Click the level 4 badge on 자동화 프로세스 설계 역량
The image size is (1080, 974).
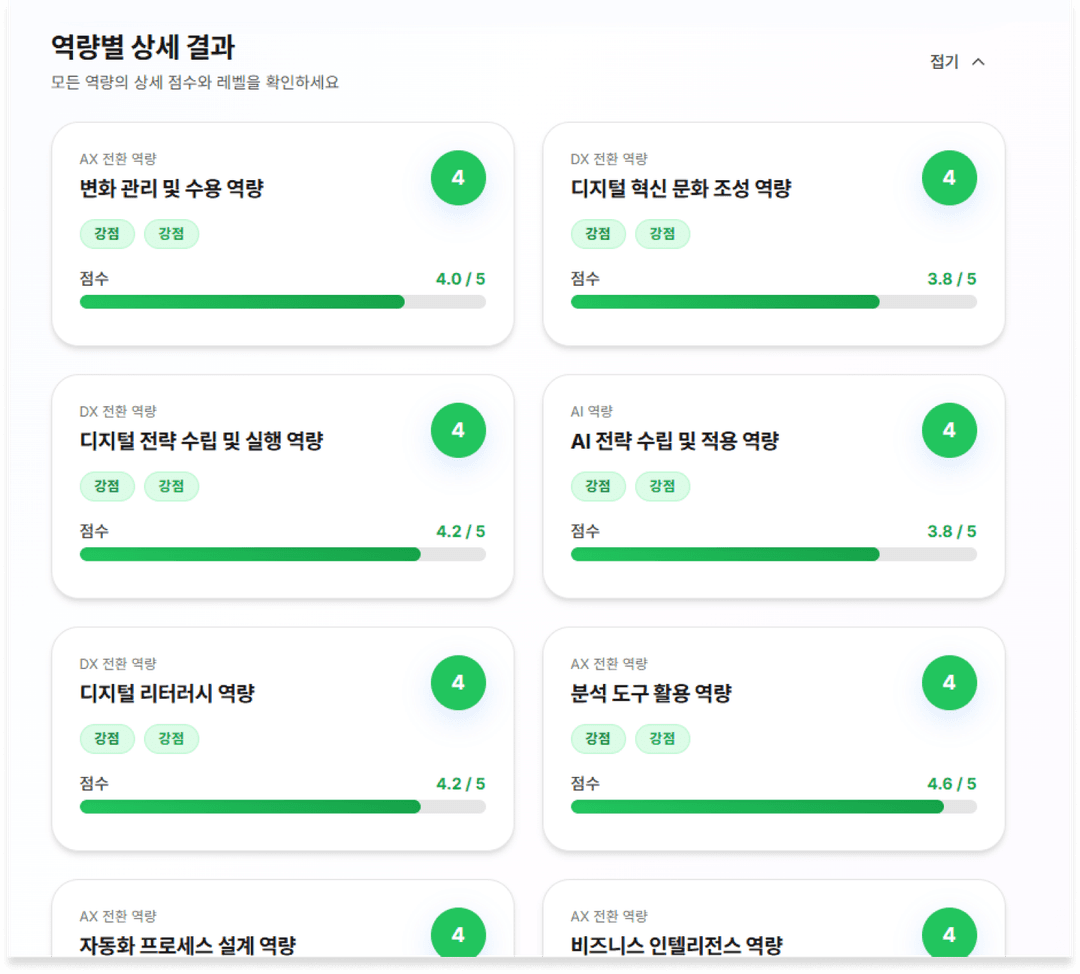[458, 934]
